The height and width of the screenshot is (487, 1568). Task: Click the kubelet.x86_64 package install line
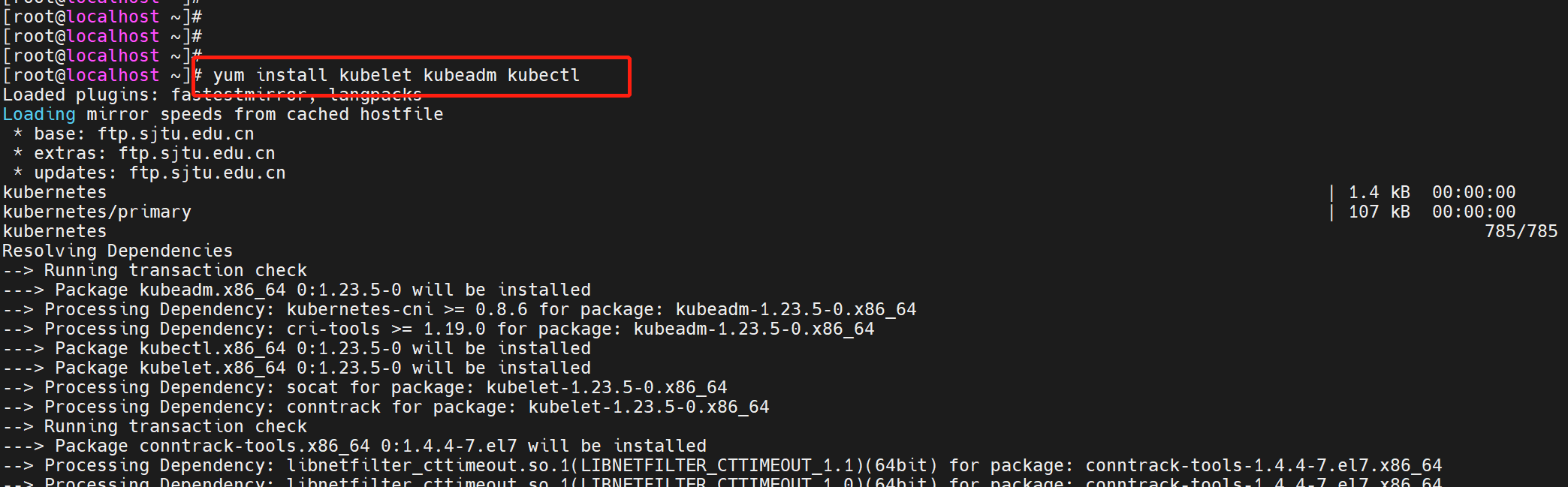297,368
